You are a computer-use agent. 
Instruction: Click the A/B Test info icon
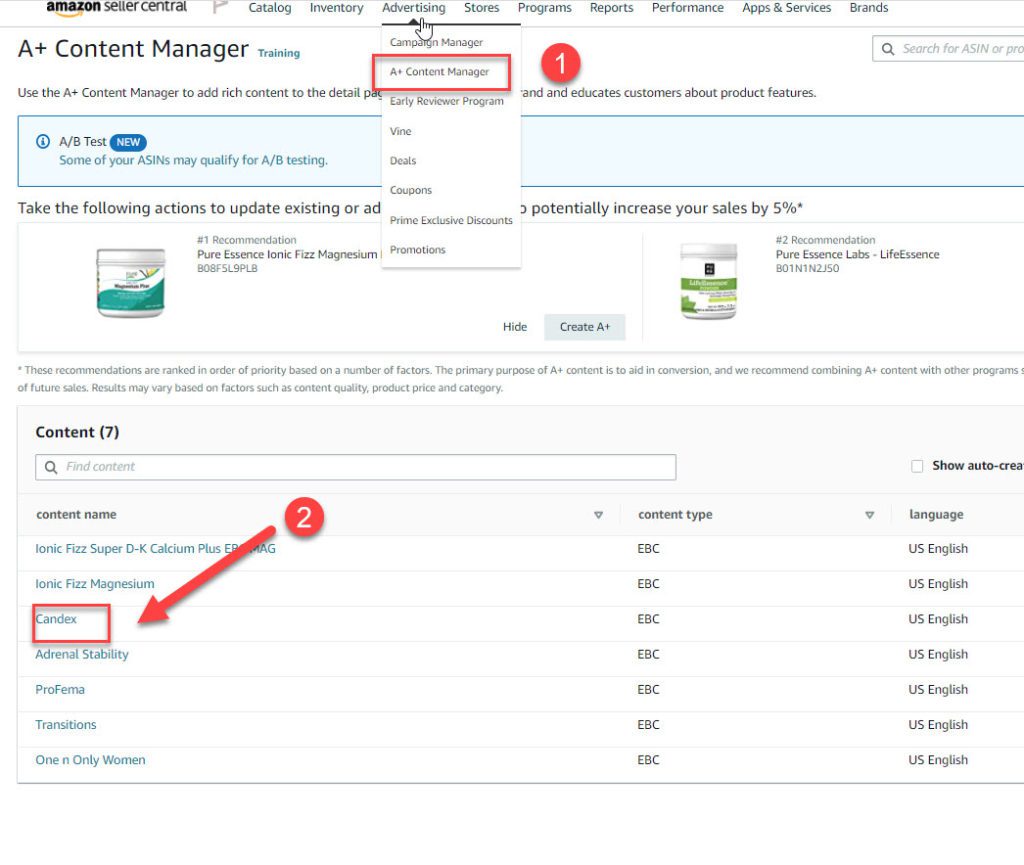(x=43, y=142)
